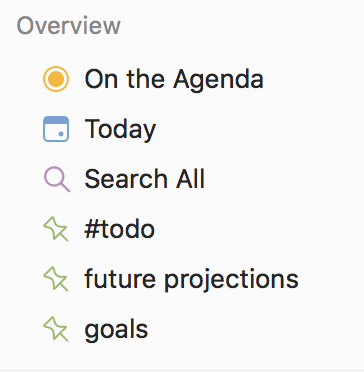Click the 'future projections' text label
Screen dimensions: 364x372
point(191,280)
